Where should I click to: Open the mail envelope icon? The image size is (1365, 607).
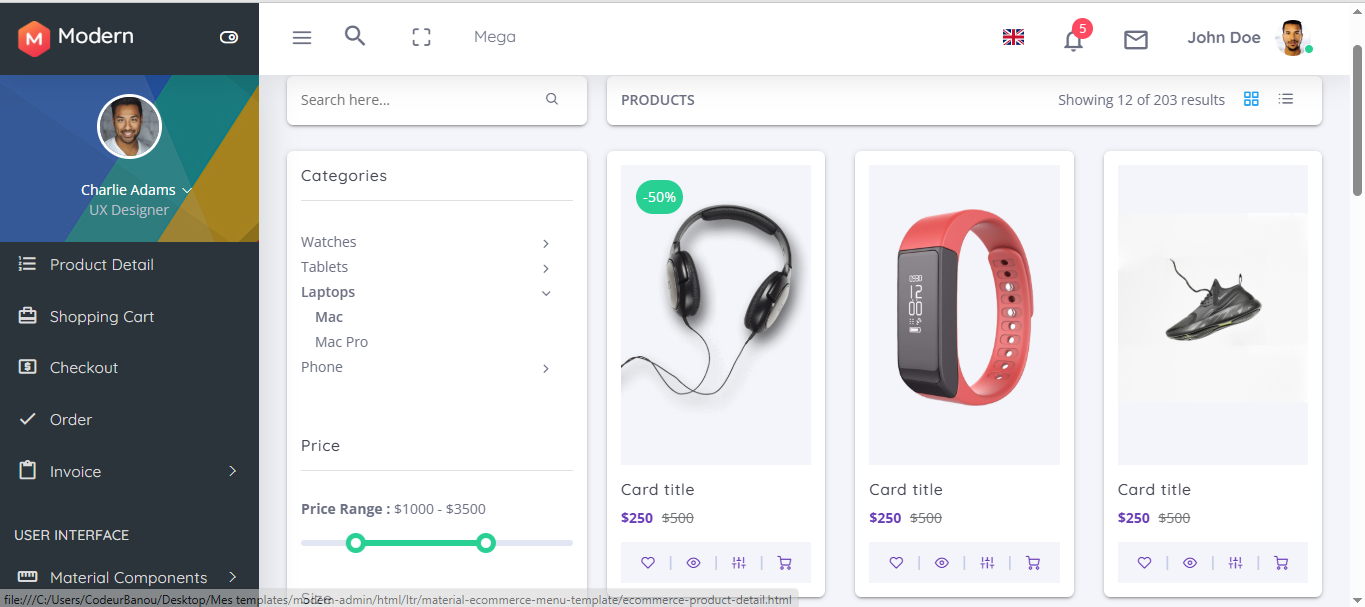click(1135, 39)
